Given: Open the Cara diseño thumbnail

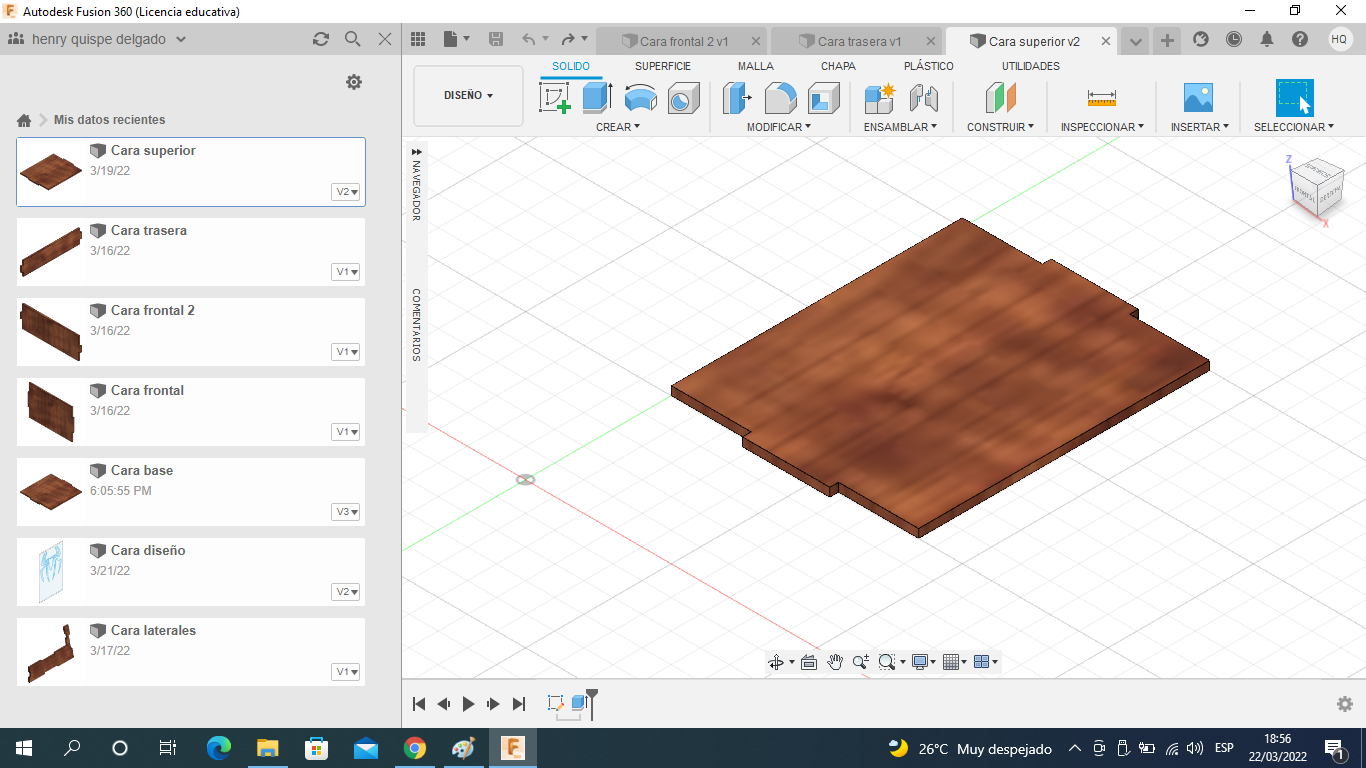Looking at the screenshot, I should click(x=50, y=572).
